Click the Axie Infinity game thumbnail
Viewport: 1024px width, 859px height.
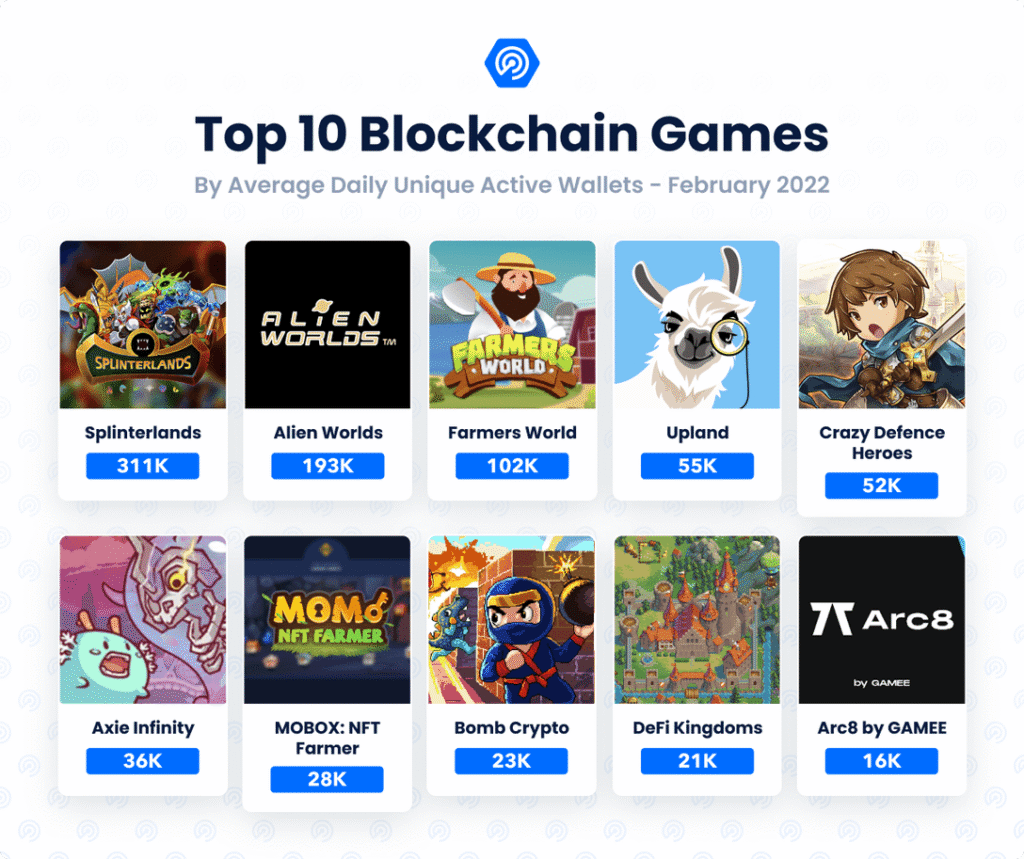[143, 619]
